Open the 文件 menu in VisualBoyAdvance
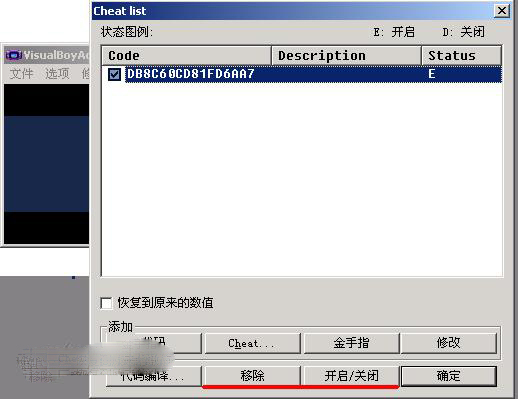Image resolution: width=518 pixels, height=399 pixels. click(21, 73)
